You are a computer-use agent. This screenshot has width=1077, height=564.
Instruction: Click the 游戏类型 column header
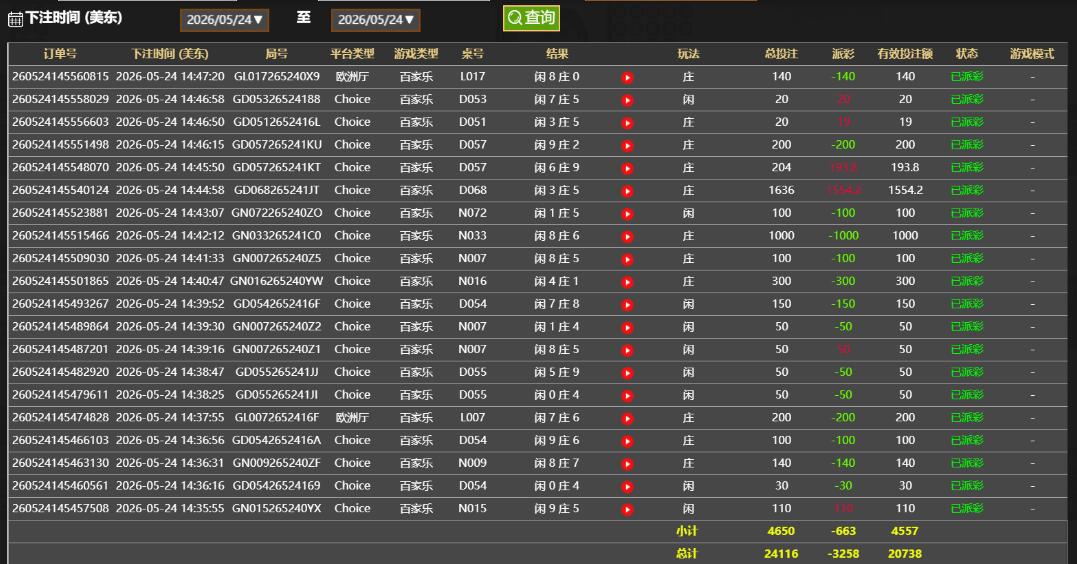pyautogui.click(x=416, y=54)
